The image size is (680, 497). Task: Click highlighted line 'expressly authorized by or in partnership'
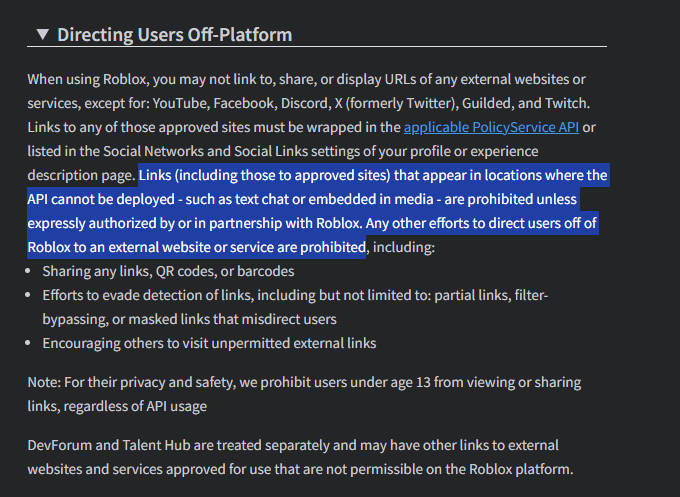pyautogui.click(x=312, y=223)
